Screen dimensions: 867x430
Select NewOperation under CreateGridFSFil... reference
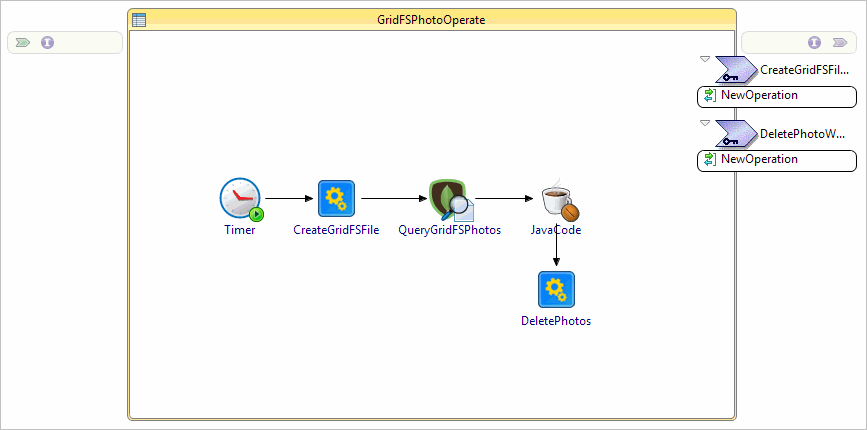tap(777, 96)
